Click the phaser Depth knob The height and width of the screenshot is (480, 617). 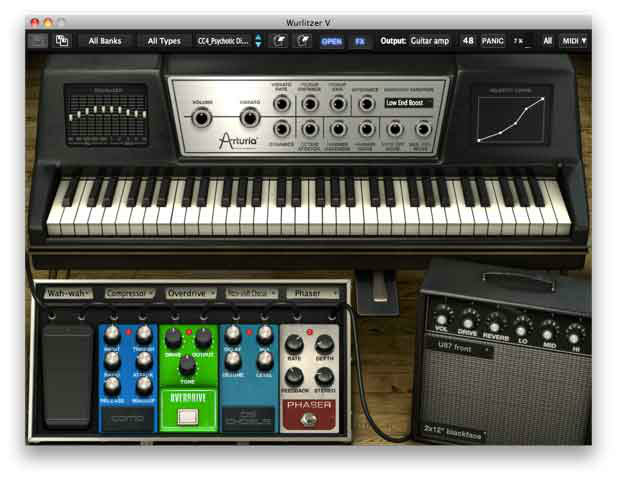click(x=324, y=344)
